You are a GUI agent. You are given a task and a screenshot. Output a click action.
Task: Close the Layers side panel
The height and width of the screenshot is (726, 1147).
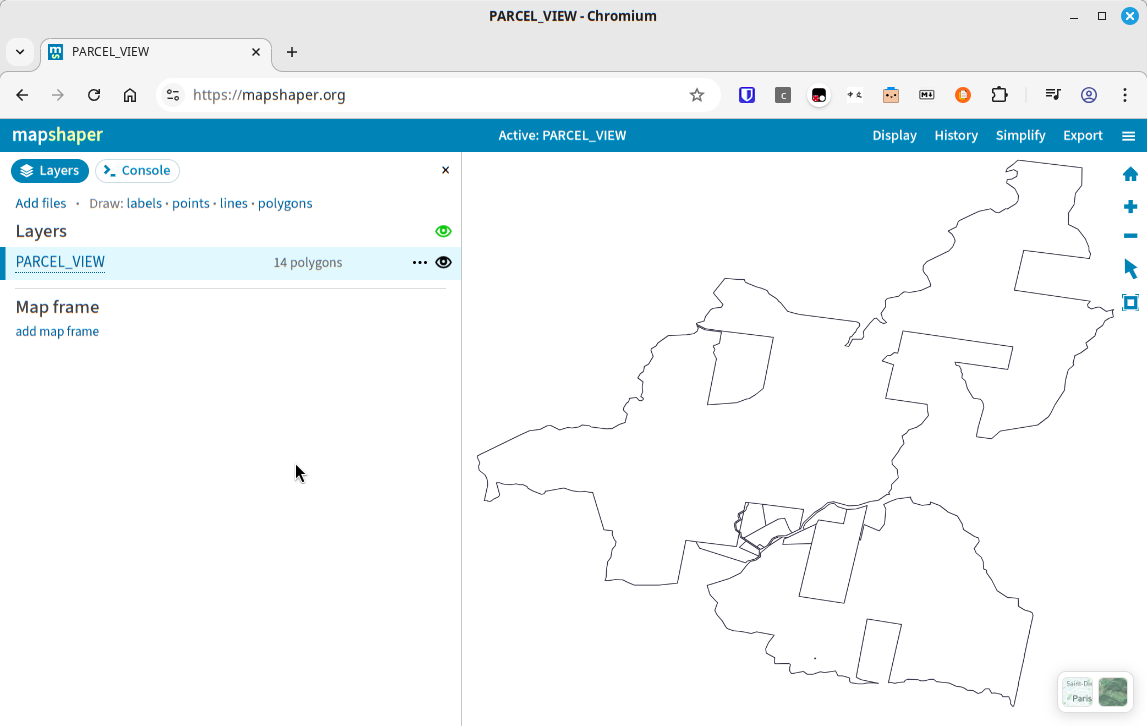(445, 171)
